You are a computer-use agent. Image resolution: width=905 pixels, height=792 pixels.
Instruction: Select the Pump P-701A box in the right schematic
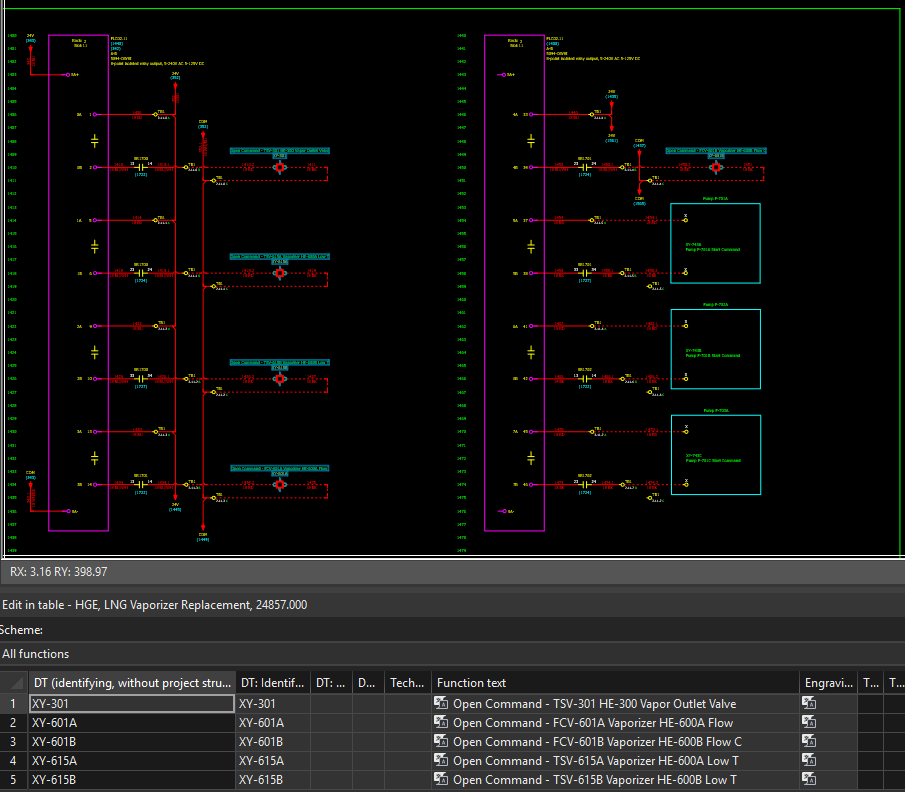click(x=715, y=243)
